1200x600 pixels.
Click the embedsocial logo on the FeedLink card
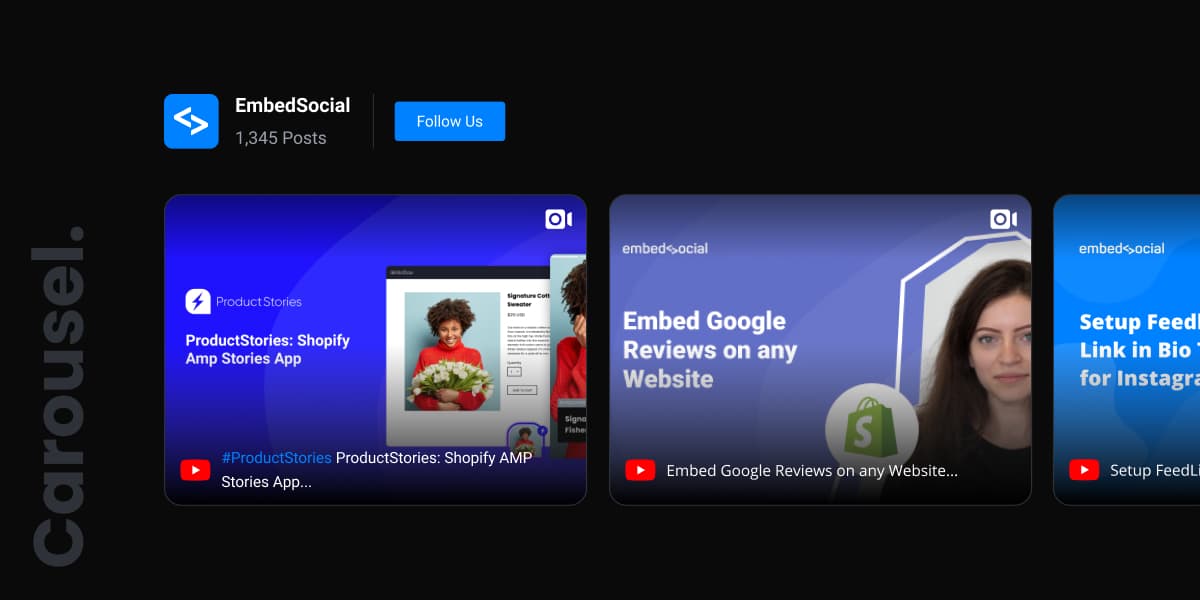pyautogui.click(x=1121, y=247)
